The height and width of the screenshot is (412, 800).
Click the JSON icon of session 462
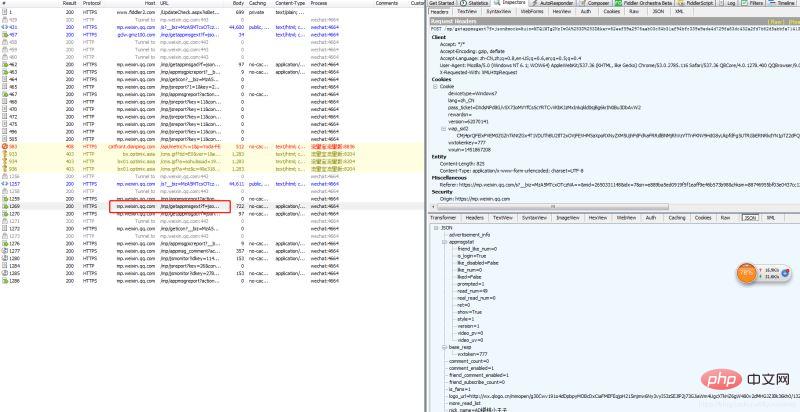pyautogui.click(x=5, y=65)
